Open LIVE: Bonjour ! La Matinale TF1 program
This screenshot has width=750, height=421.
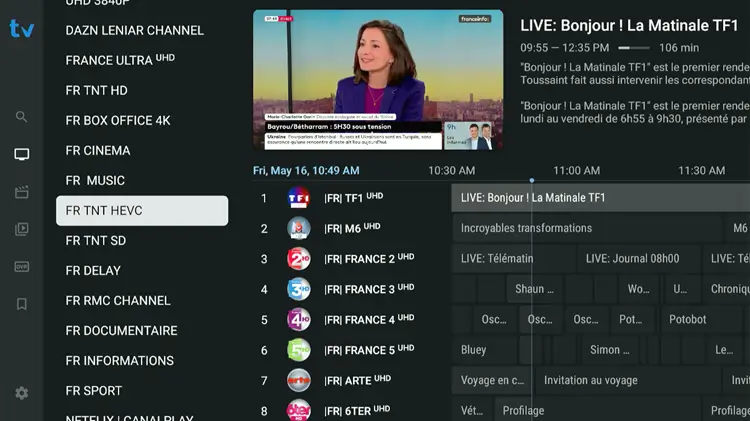[x=601, y=198]
